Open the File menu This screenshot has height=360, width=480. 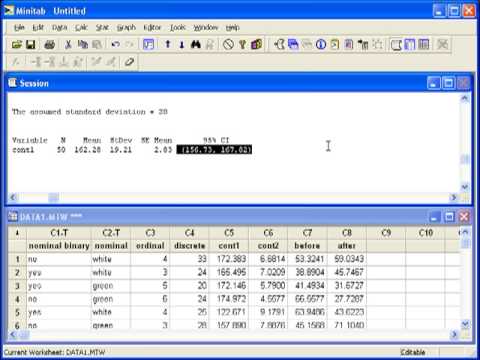19,27
